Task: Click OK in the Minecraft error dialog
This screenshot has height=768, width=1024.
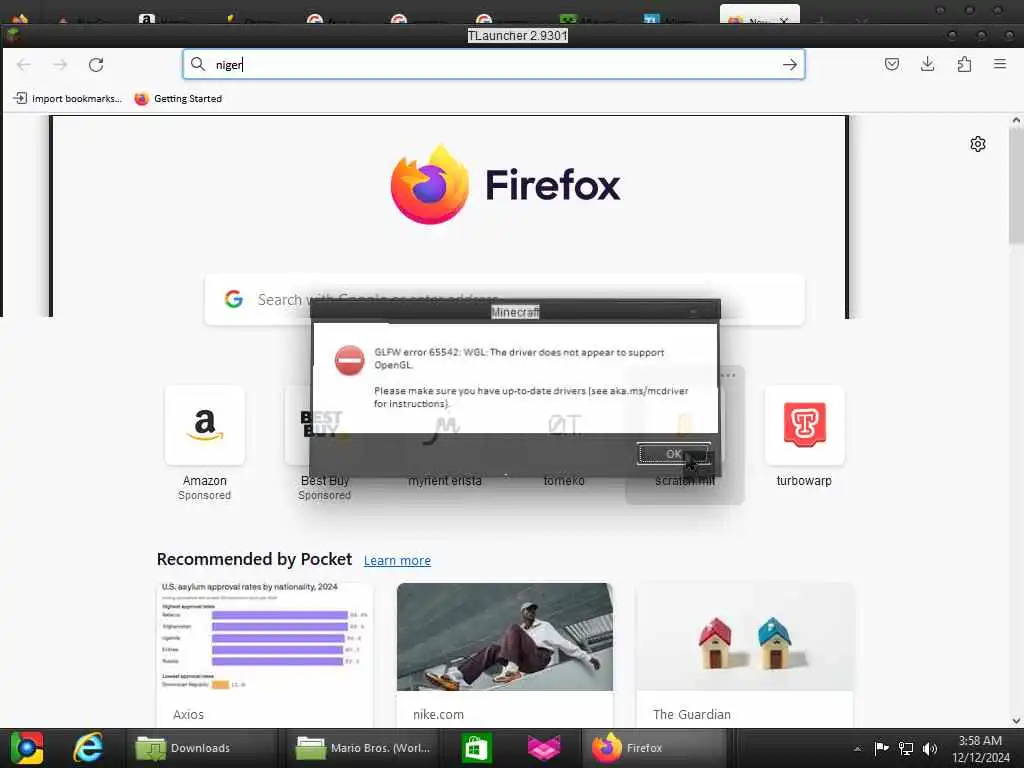Action: coord(673,454)
